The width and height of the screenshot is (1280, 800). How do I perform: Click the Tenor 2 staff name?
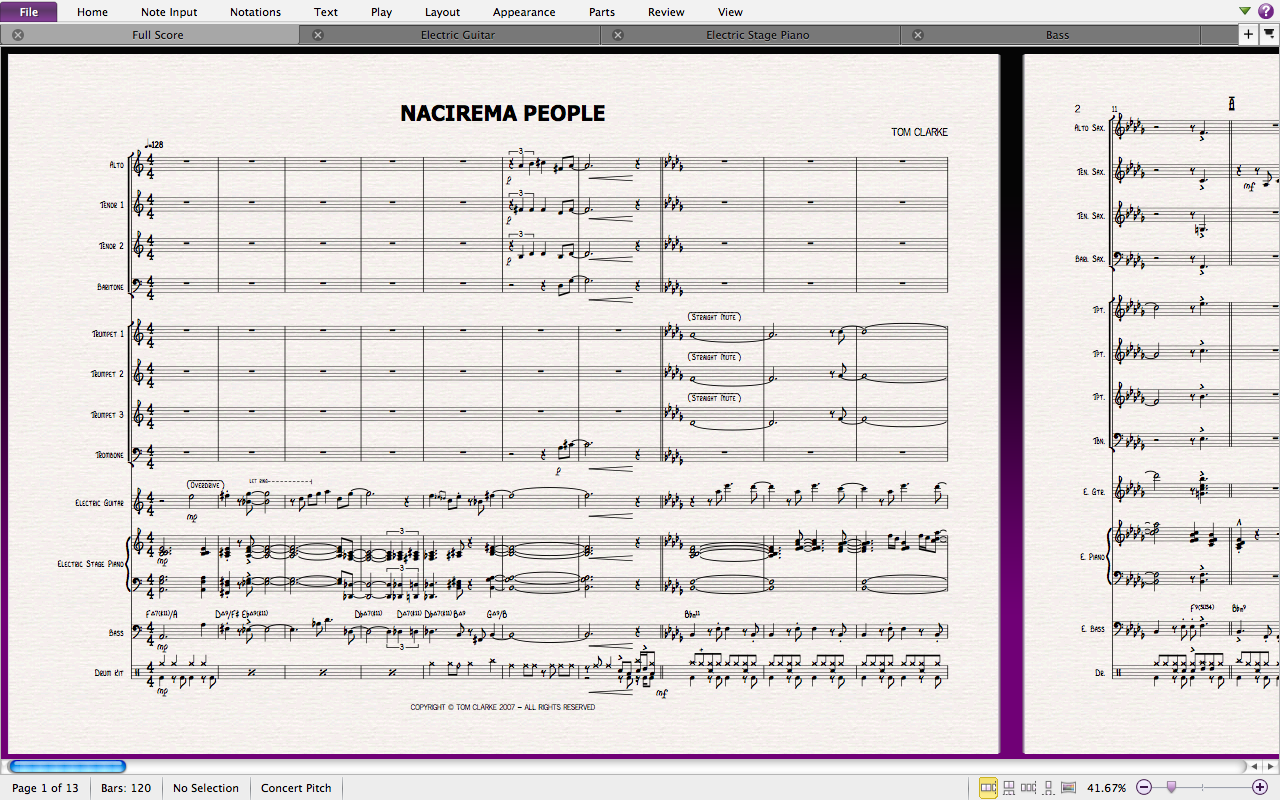(x=111, y=246)
